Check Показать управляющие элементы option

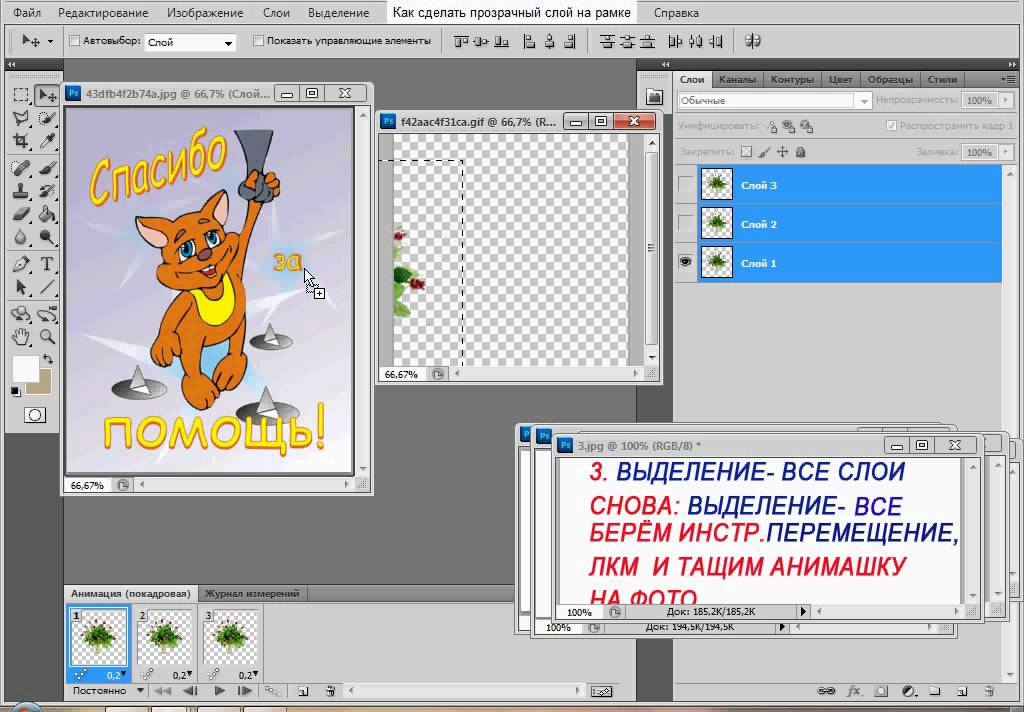point(258,41)
